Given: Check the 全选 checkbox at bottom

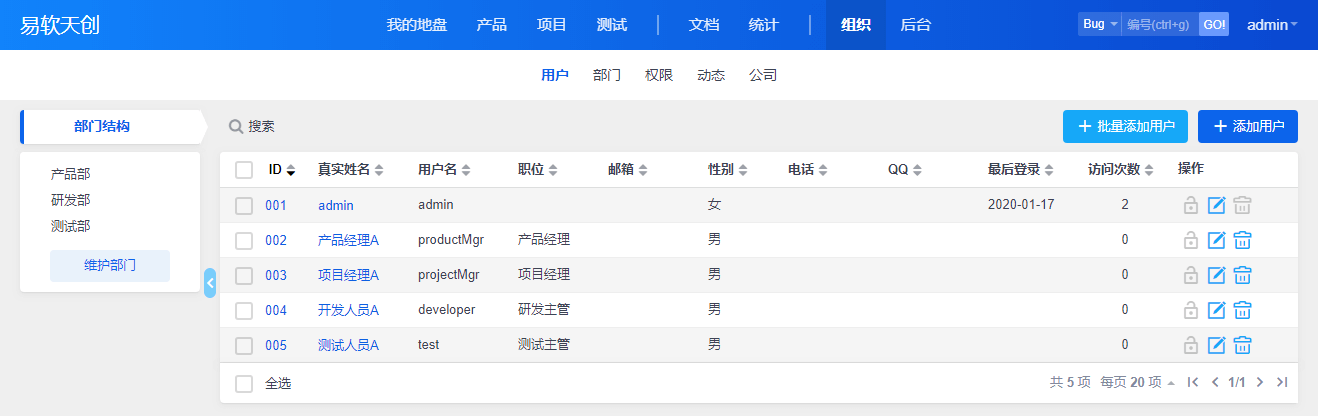Looking at the screenshot, I should click(244, 383).
